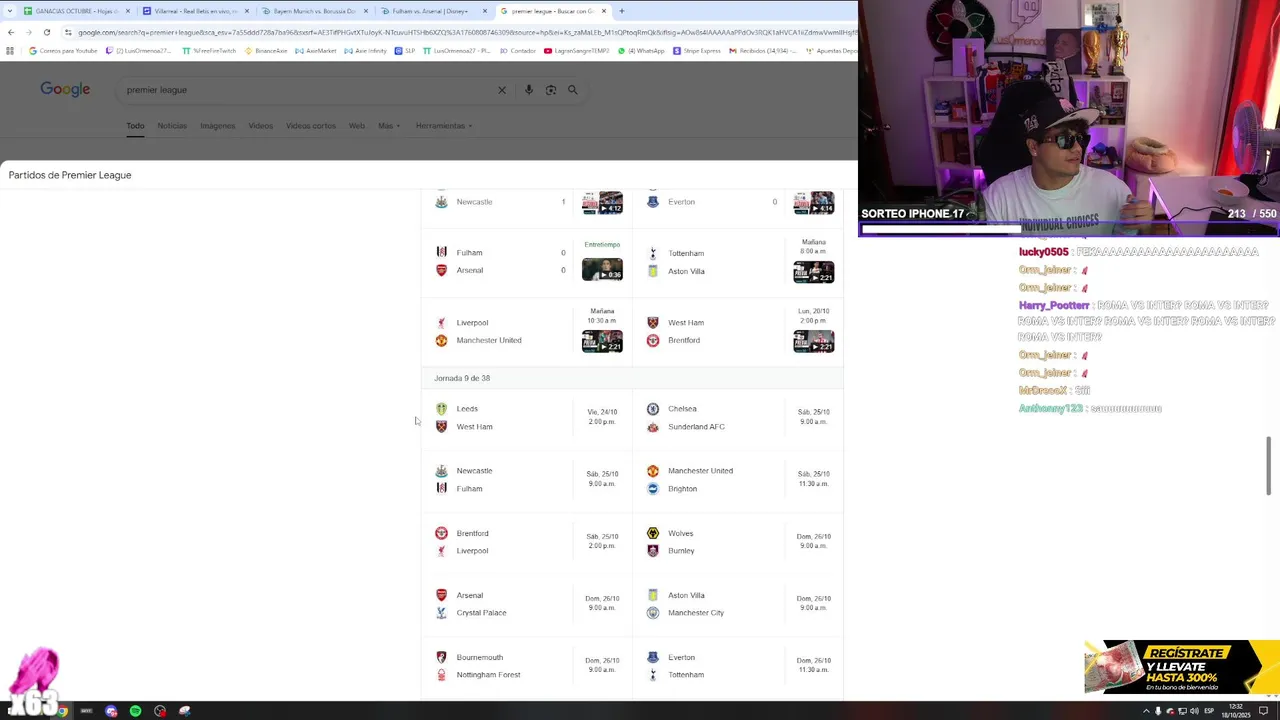Screen dimensions: 1280x720
Task: Click the Jornada 9 de 38 heading
Action: (462, 378)
